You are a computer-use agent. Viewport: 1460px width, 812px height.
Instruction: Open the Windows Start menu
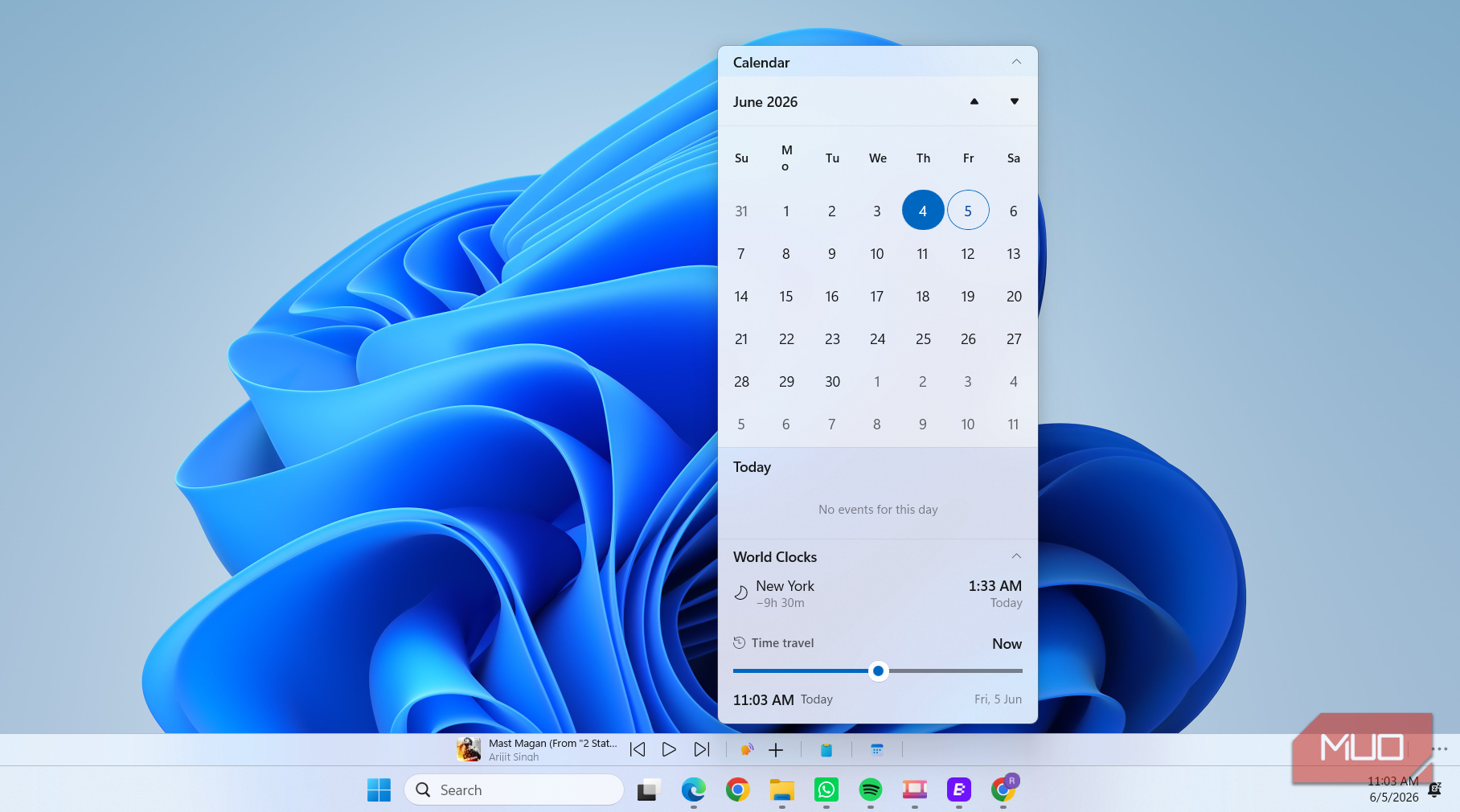(x=379, y=790)
